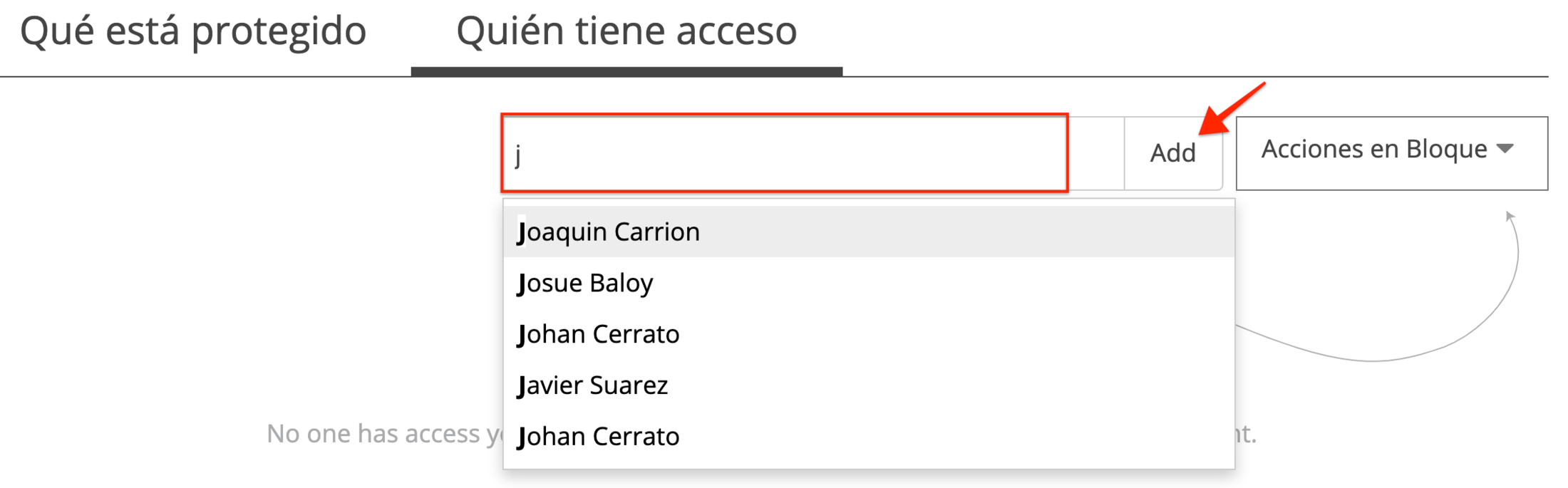
Task: Choose Josue Baloy in the autocomplete list
Action: pos(585,283)
